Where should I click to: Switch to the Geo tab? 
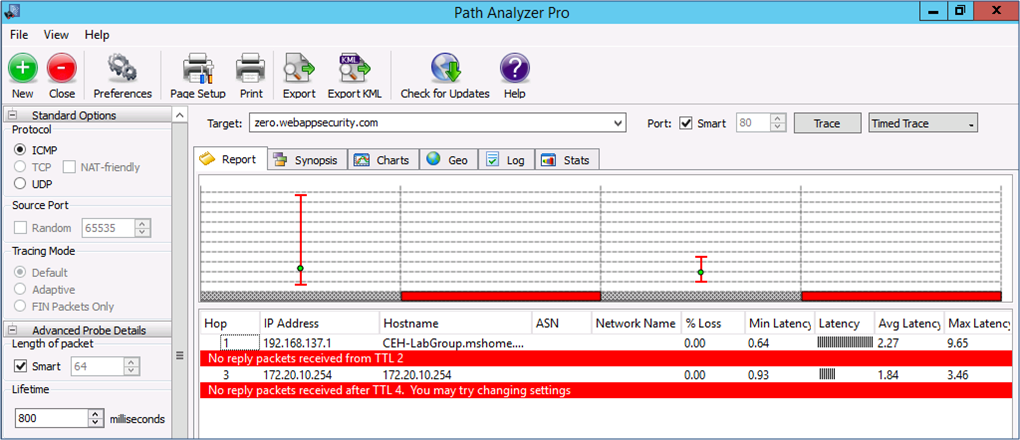coord(448,160)
